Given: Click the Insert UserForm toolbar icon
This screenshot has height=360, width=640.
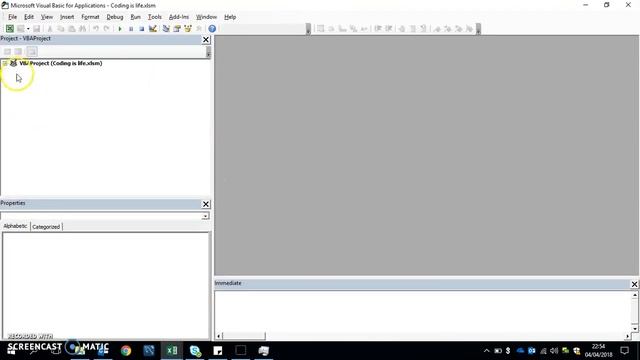Looking at the screenshot, I should click(x=20, y=29).
